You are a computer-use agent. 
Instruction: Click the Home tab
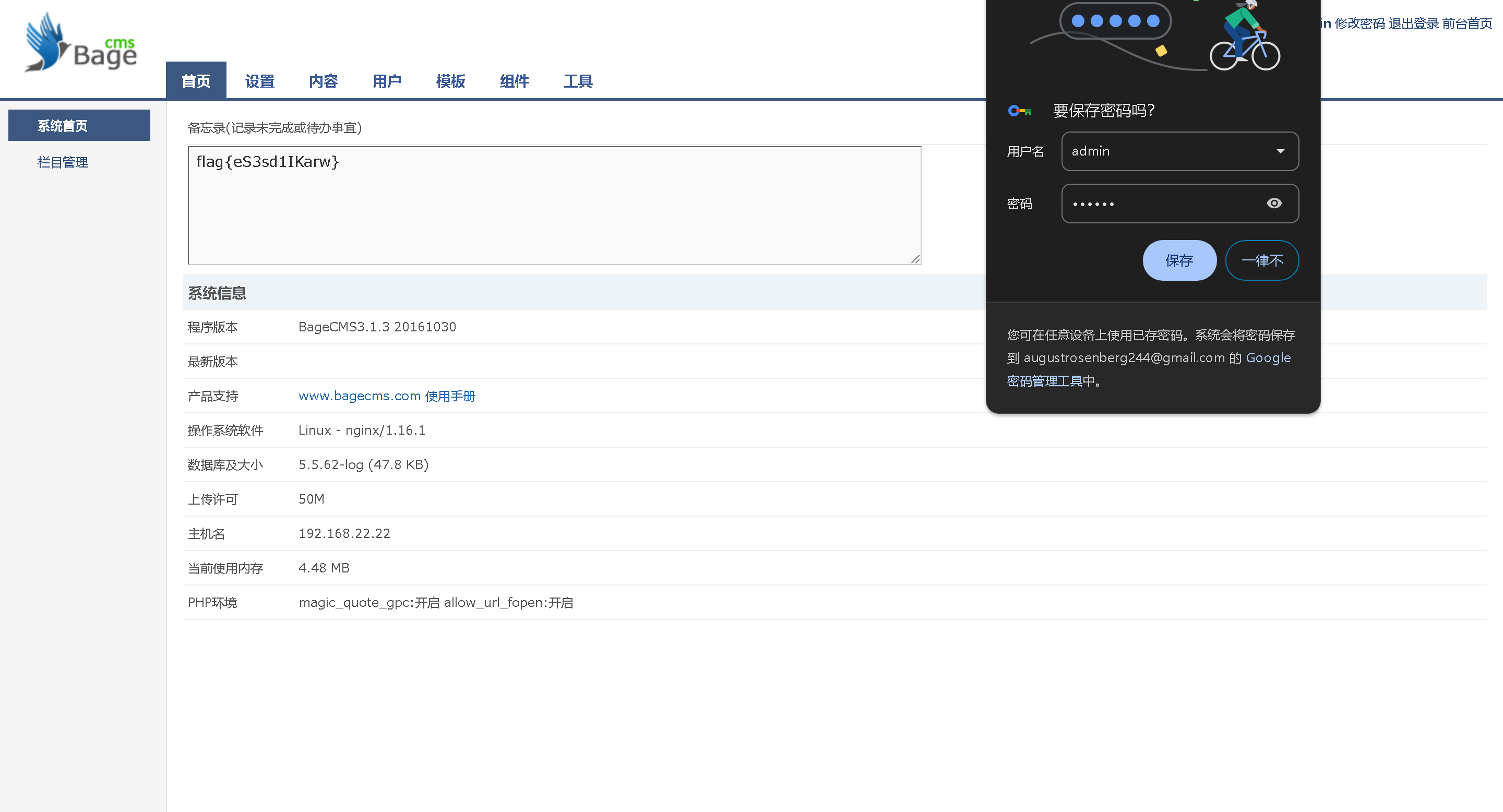(x=196, y=81)
